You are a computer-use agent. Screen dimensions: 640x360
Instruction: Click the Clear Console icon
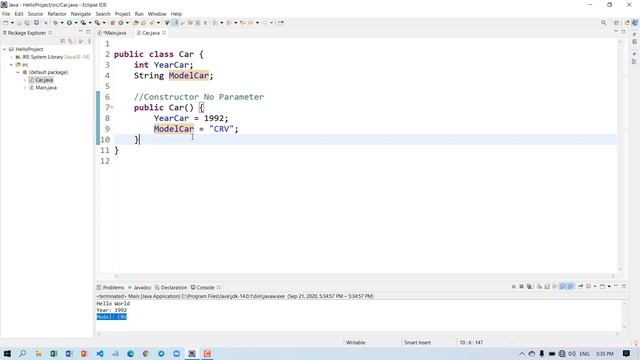tap(540, 287)
